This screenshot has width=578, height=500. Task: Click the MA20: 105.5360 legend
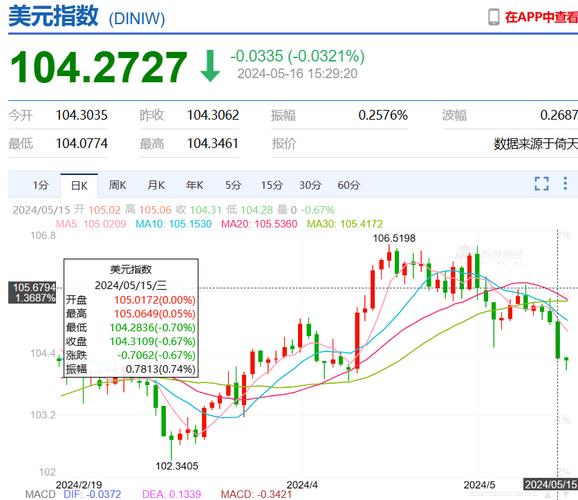coord(259,224)
